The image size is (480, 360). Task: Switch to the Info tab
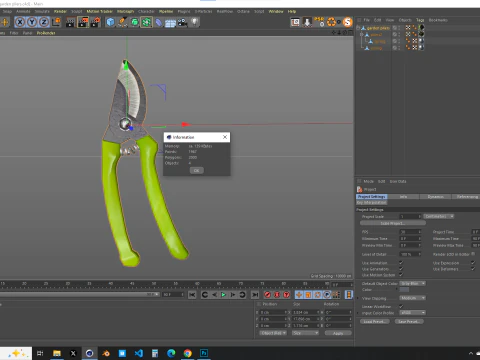(x=403, y=197)
